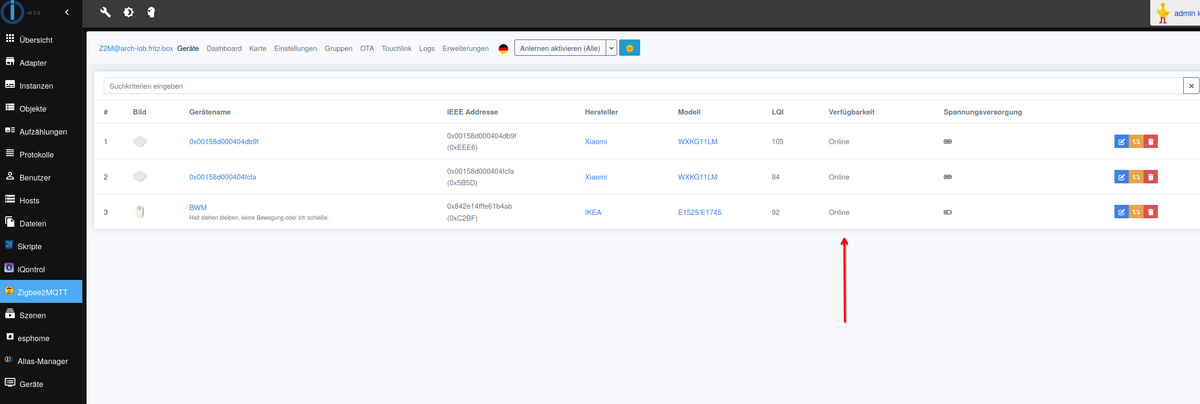
Task: Delete device 0x00158d000404fcfa with red trash
Action: [1150, 177]
